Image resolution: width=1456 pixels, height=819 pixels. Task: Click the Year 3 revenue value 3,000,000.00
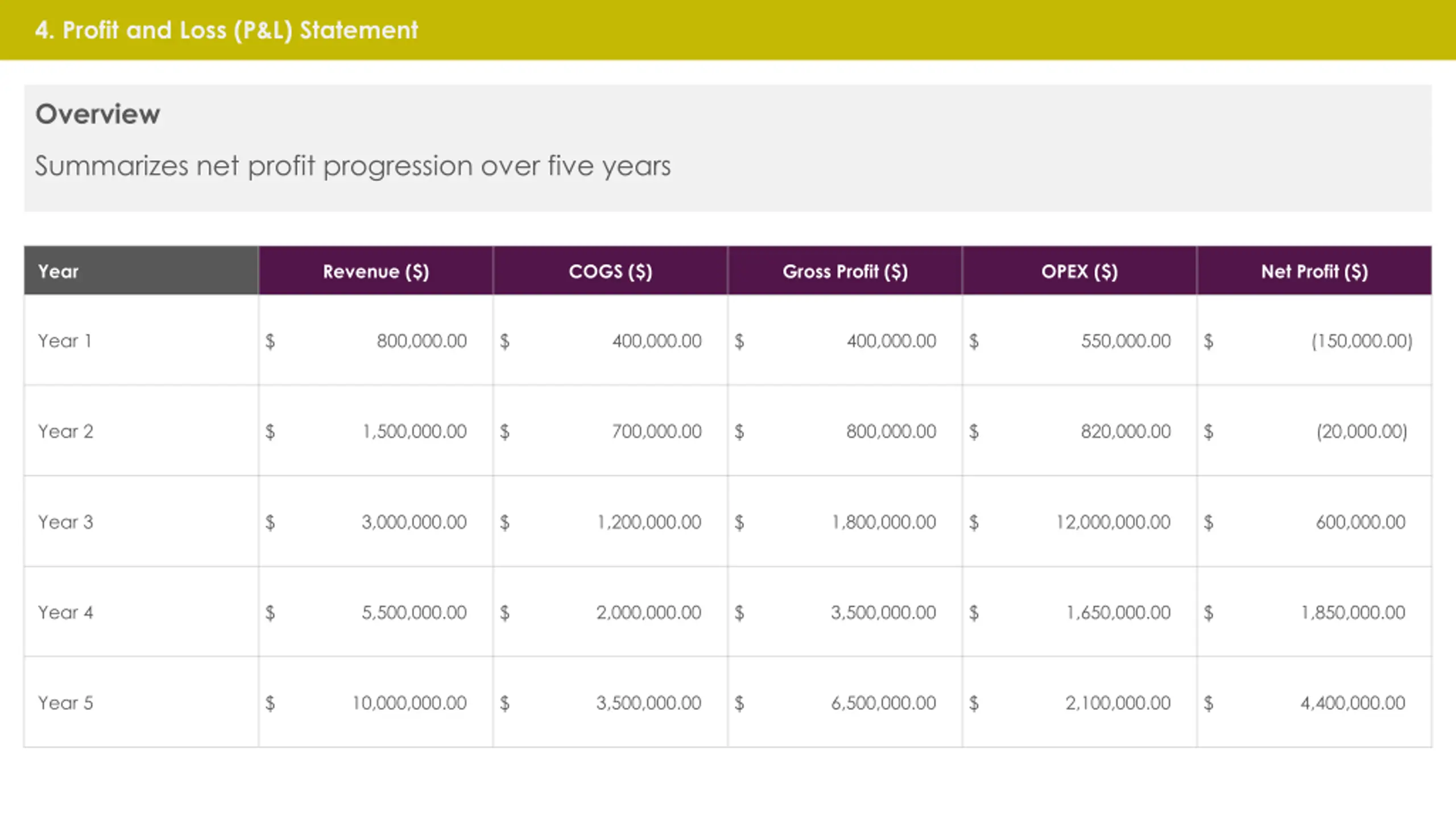pyautogui.click(x=414, y=522)
